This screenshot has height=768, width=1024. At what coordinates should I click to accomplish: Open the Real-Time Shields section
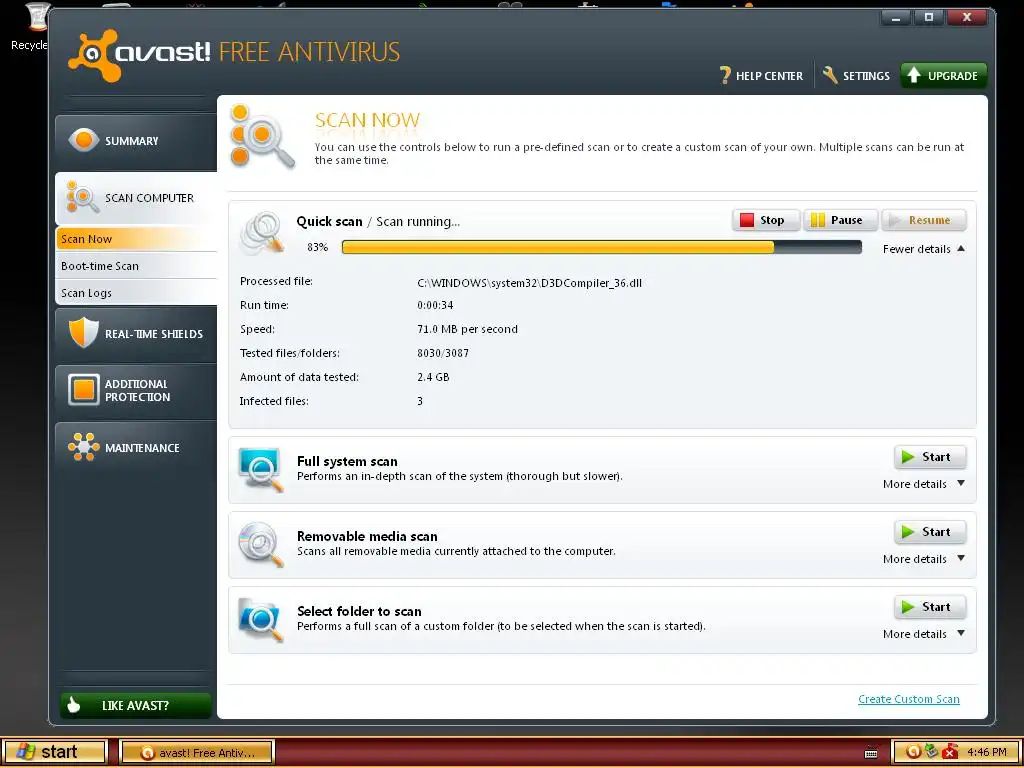136,334
